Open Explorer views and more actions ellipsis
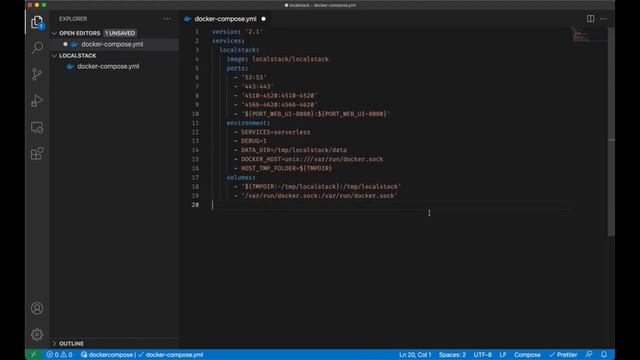Image resolution: width=640 pixels, height=360 pixels. coord(167,19)
